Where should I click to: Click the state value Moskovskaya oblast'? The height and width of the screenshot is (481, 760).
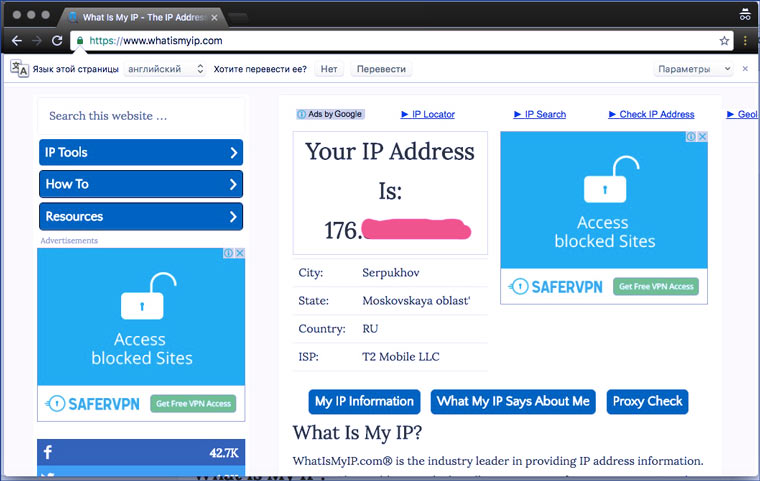coord(416,301)
